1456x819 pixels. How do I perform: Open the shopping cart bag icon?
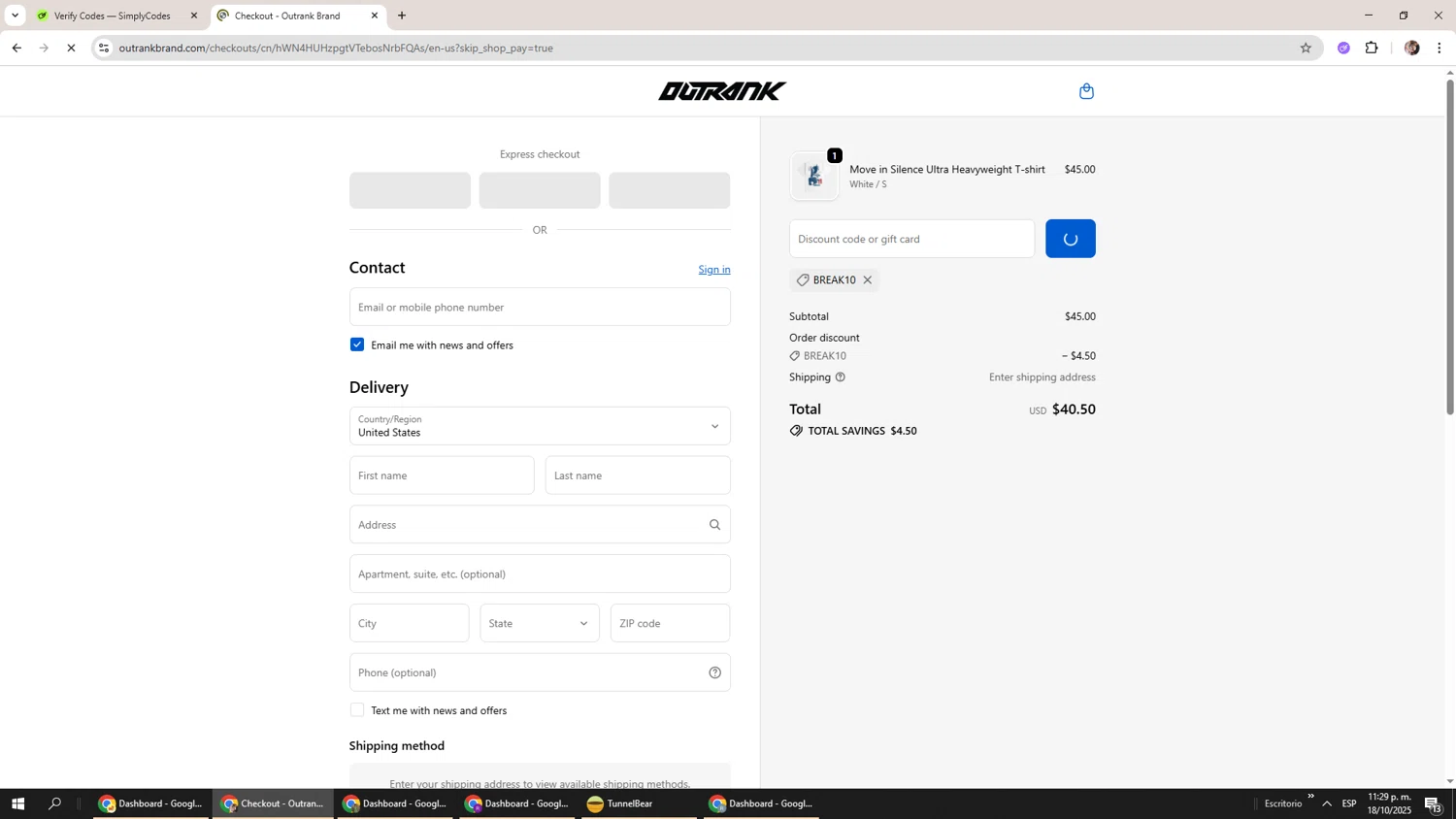tap(1086, 91)
